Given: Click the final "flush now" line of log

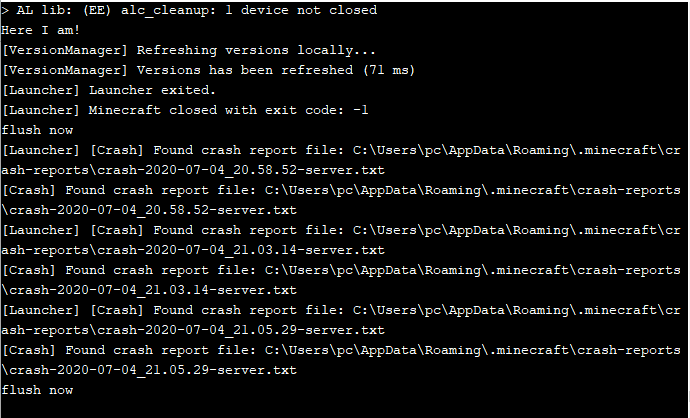Looking at the screenshot, I should click(38, 390).
